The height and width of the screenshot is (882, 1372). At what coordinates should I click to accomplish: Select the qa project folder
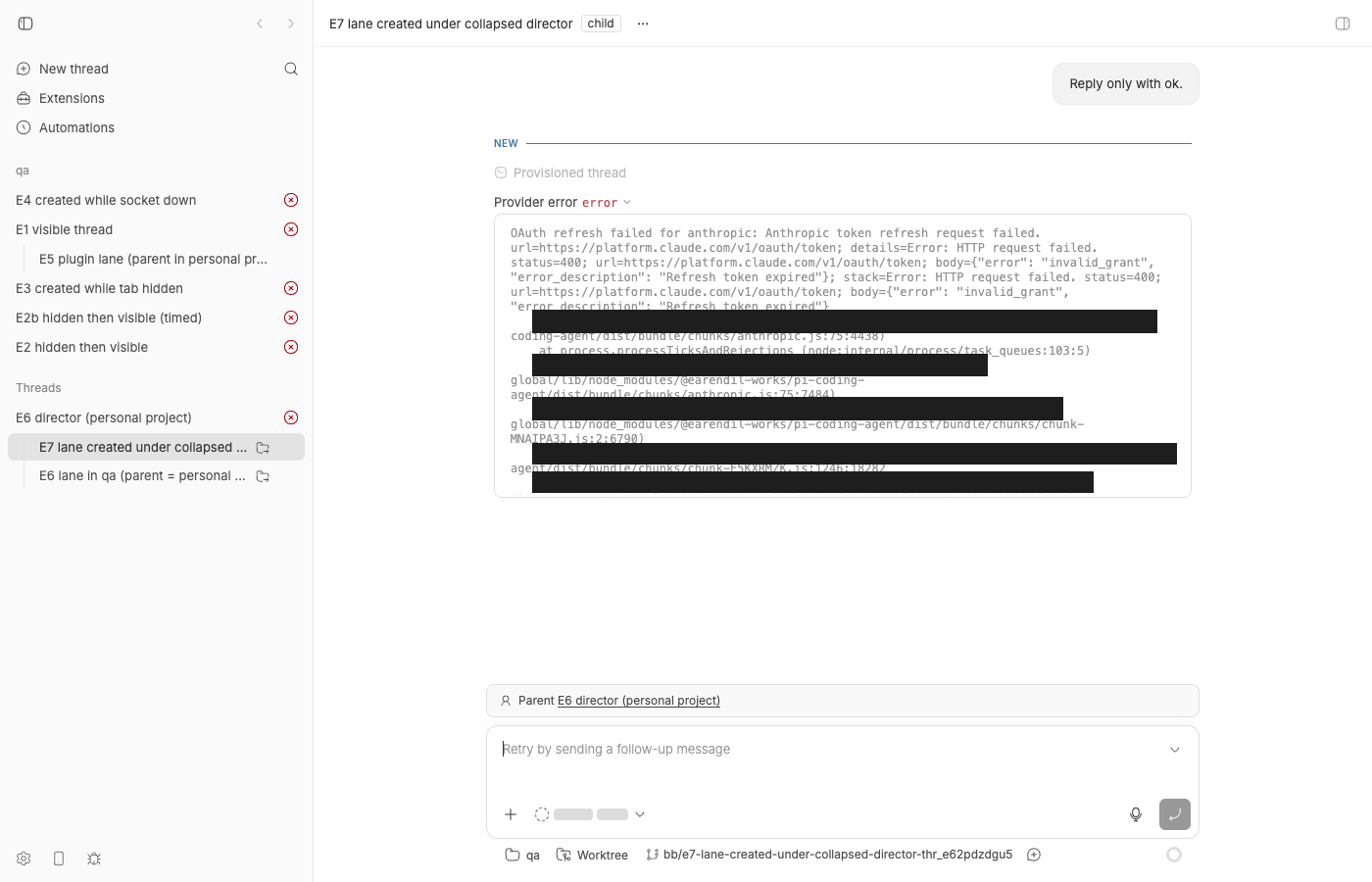pyautogui.click(x=522, y=855)
